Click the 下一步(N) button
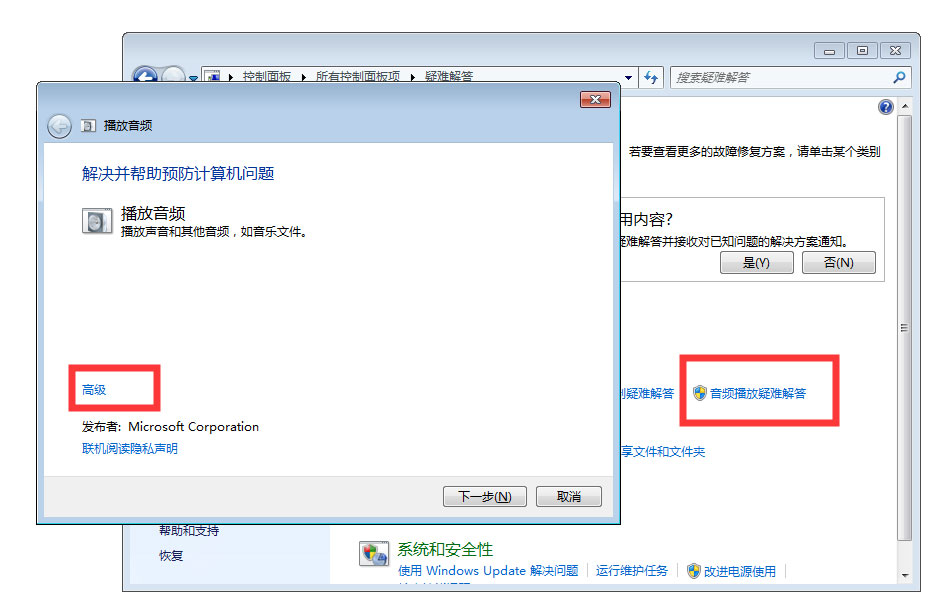The height and width of the screenshot is (614, 943). [x=485, y=497]
